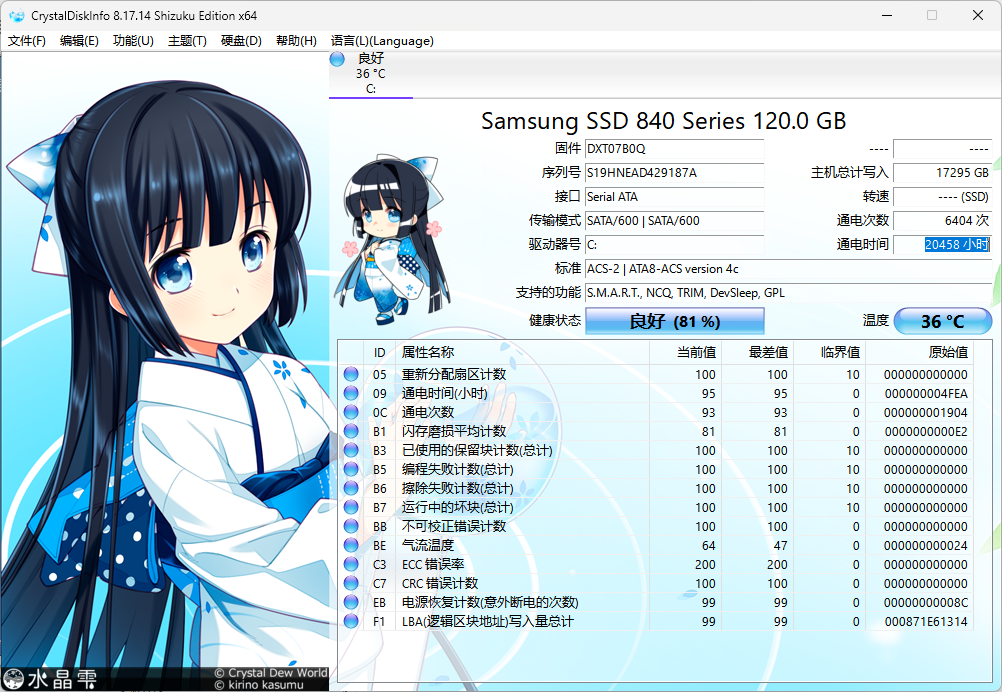The width and height of the screenshot is (1002, 692).
Task: Click the blue status orb for drive C:
Action: pyautogui.click(x=337, y=59)
